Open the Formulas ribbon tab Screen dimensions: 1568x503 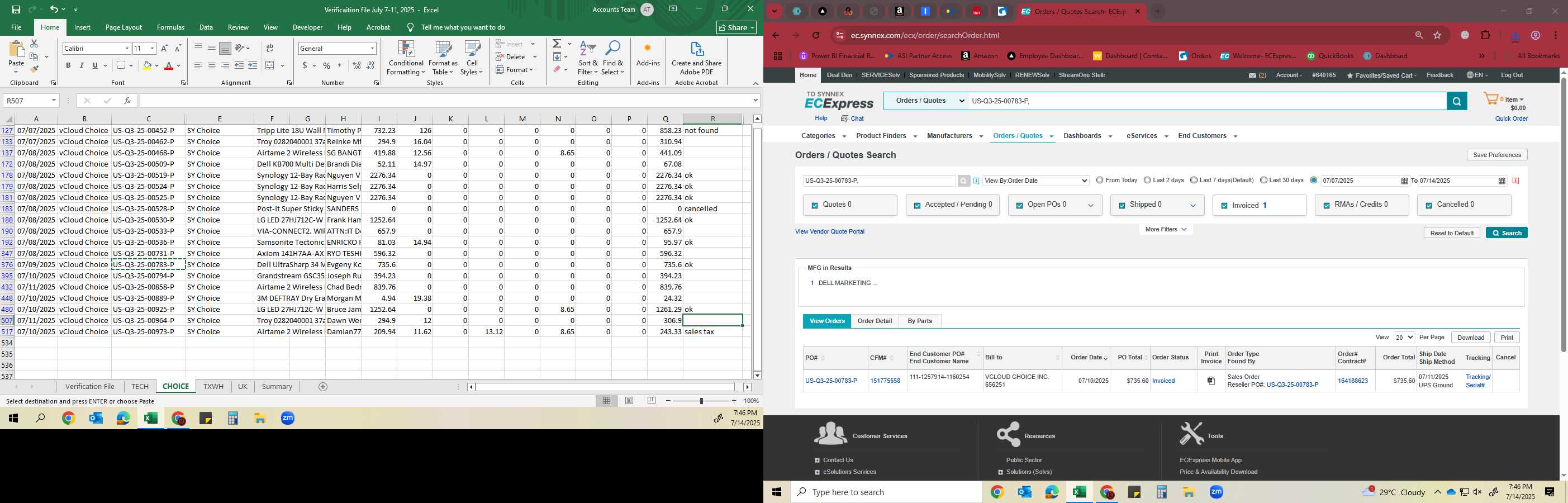(x=170, y=27)
